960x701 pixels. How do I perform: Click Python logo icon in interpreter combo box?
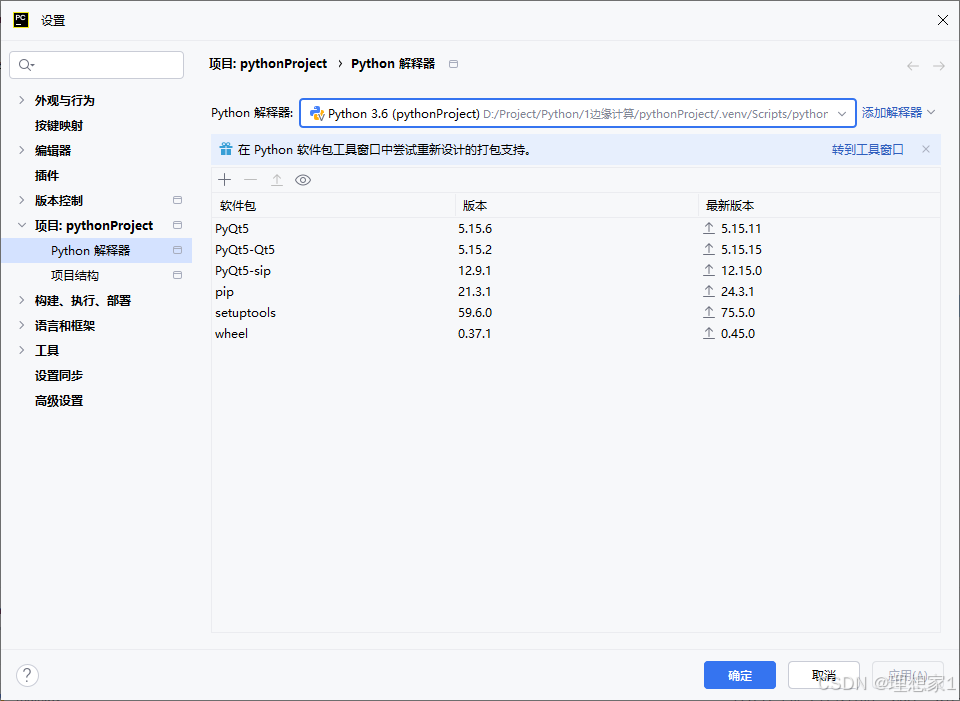point(317,113)
